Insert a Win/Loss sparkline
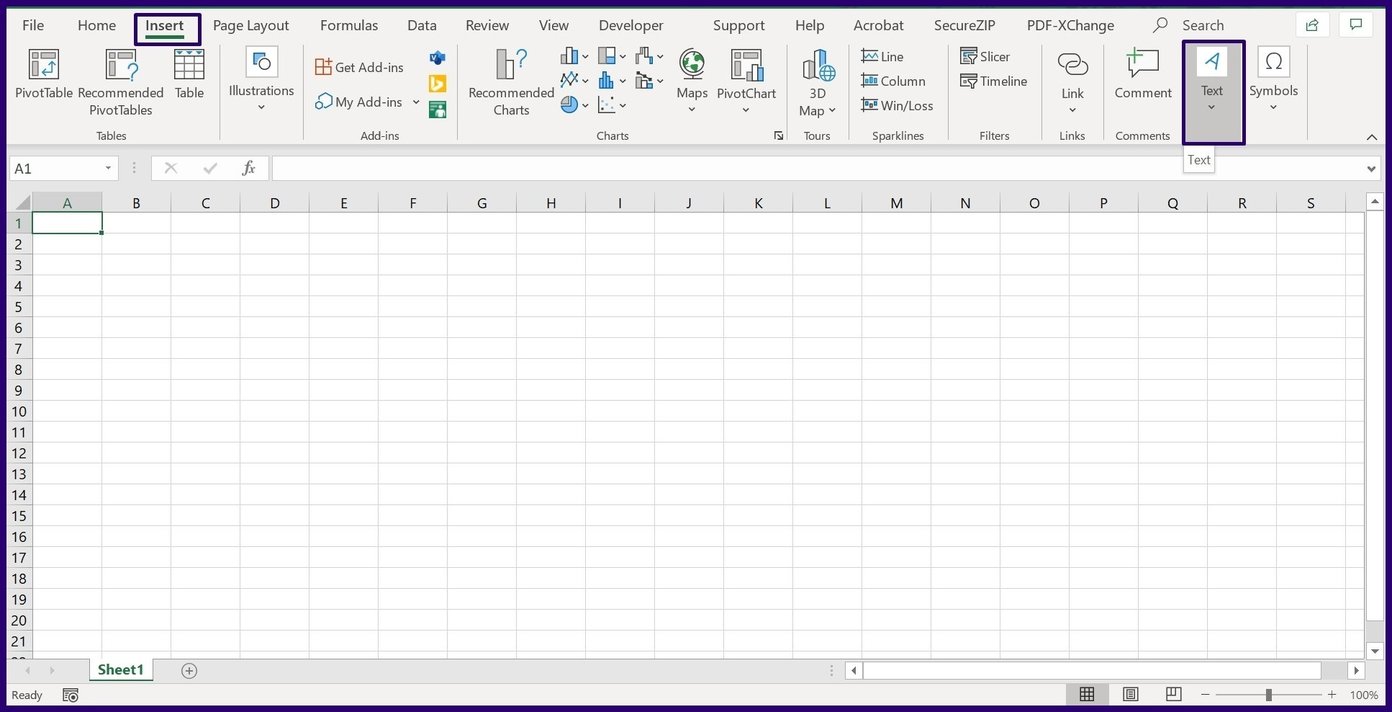 tap(897, 105)
